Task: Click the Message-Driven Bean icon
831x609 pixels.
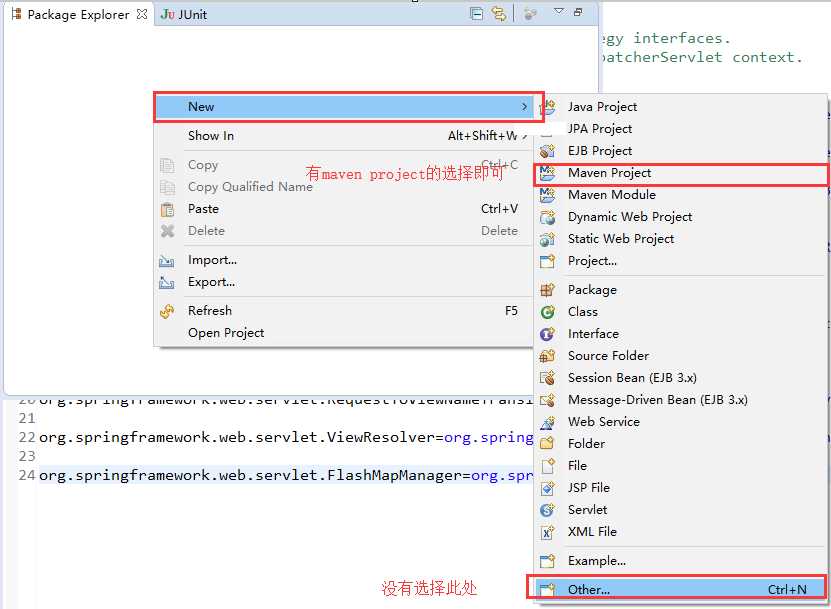Action: 547,400
